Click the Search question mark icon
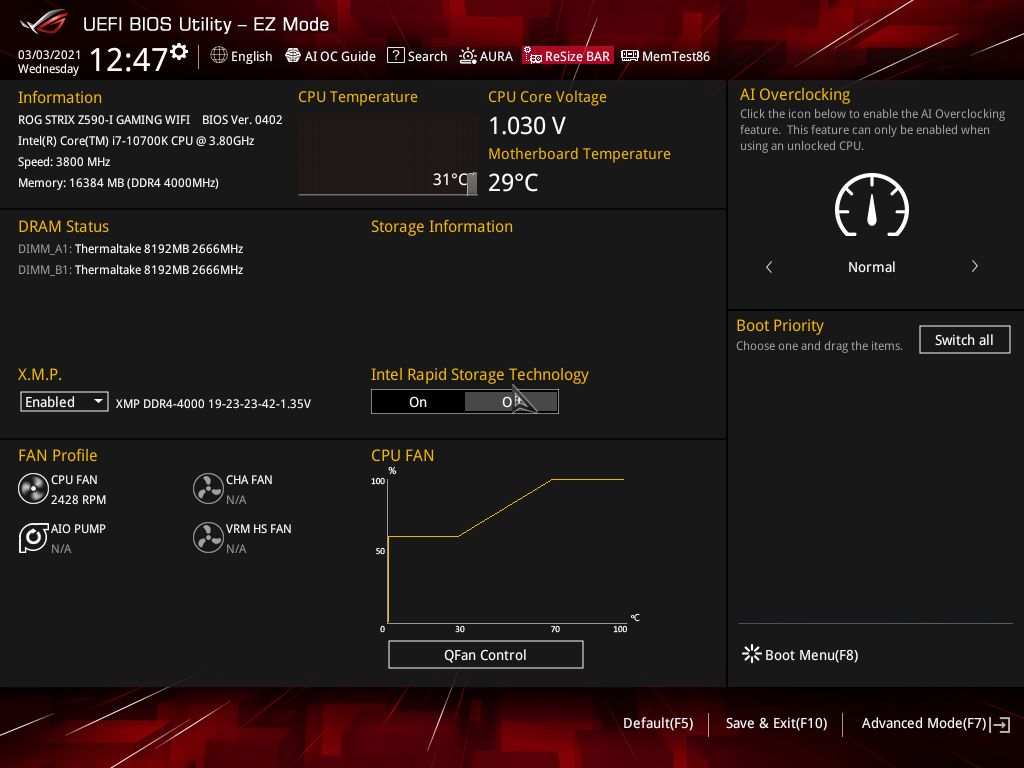The height and width of the screenshot is (768, 1024). [x=396, y=56]
